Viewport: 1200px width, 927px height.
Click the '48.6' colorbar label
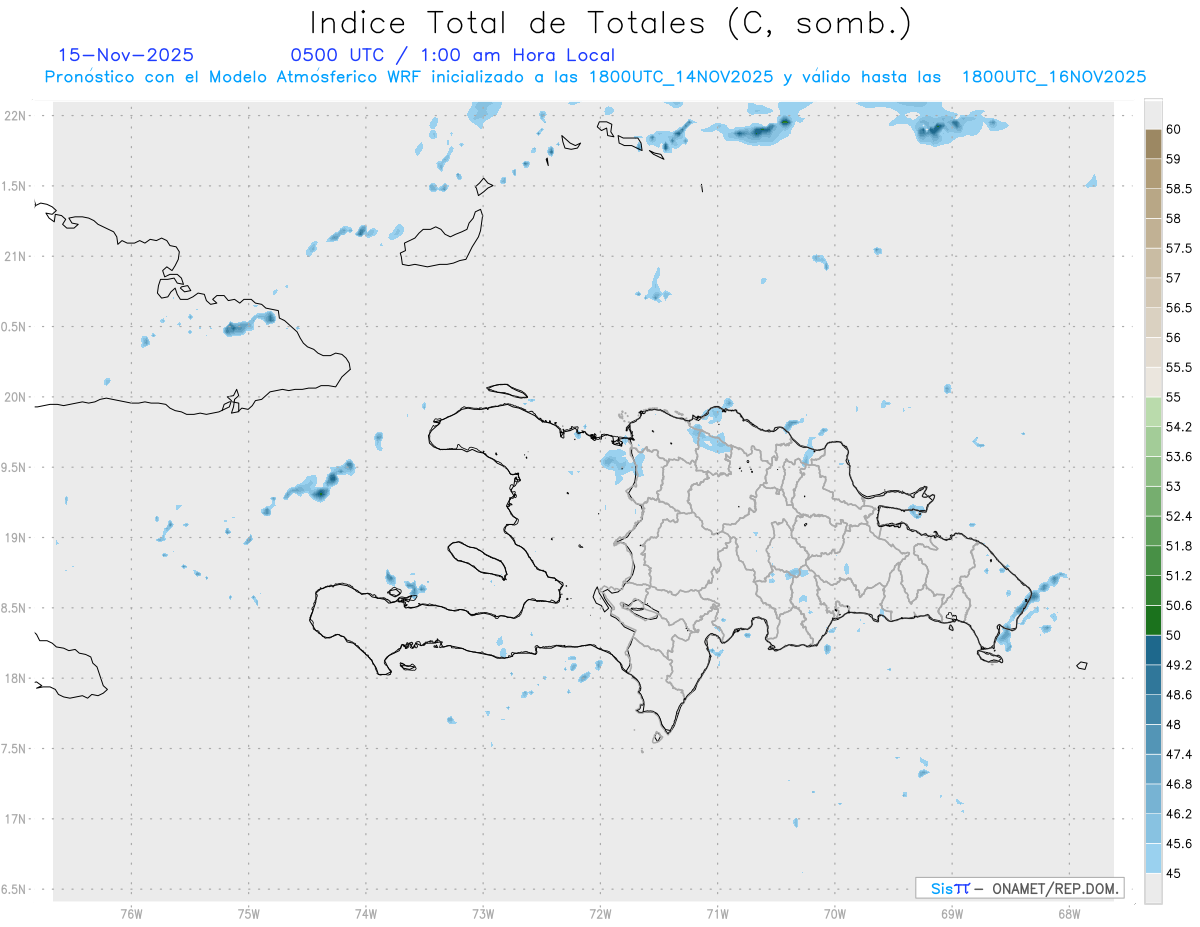[x=1178, y=694]
